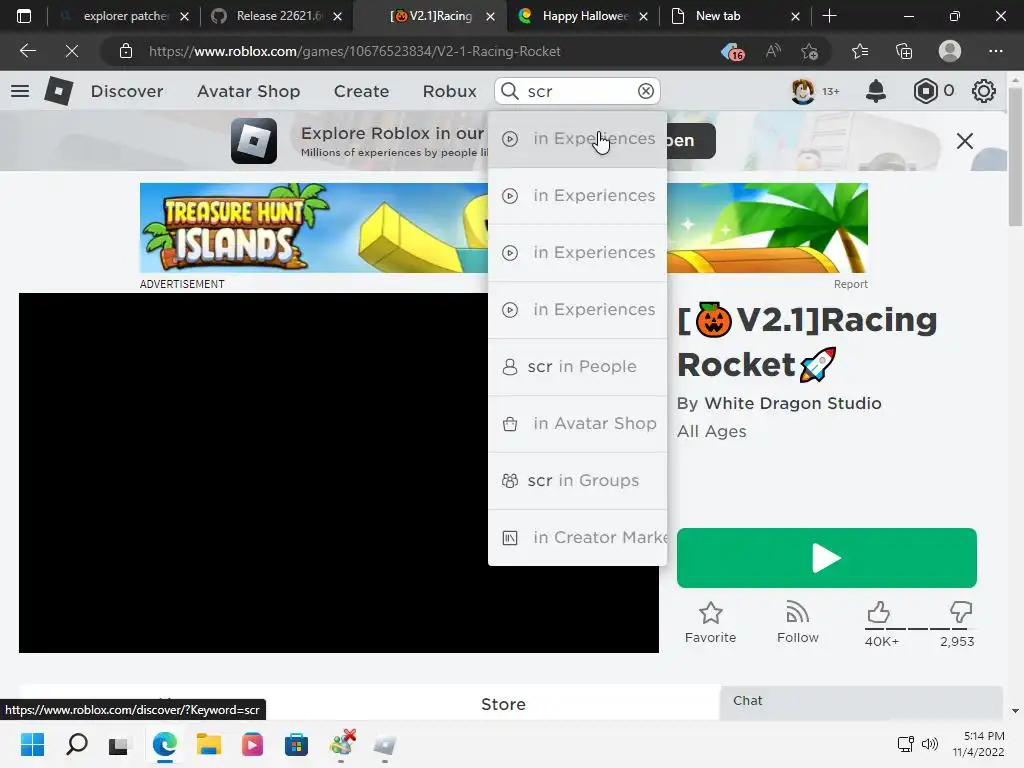Search in Avatar Shop suggestion
1024x768 pixels.
(577, 423)
